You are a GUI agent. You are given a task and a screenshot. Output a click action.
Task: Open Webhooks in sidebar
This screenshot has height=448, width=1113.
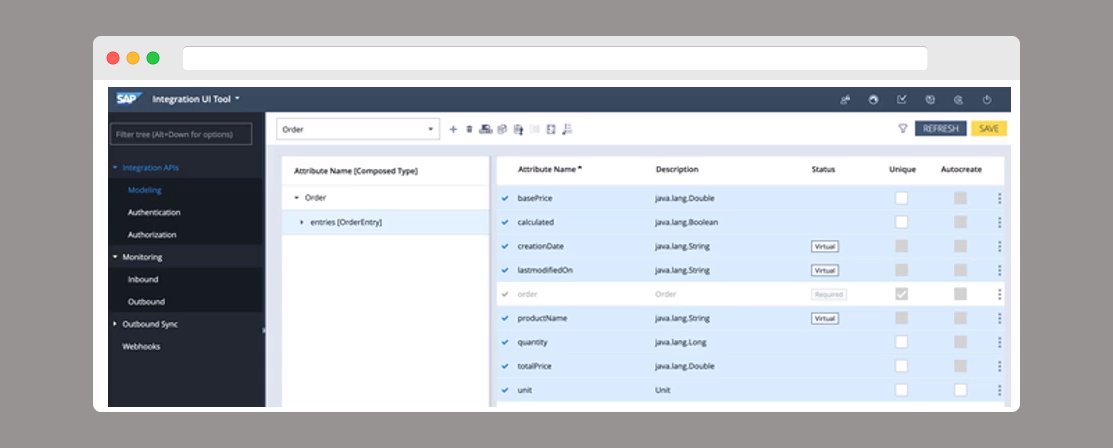coord(141,346)
